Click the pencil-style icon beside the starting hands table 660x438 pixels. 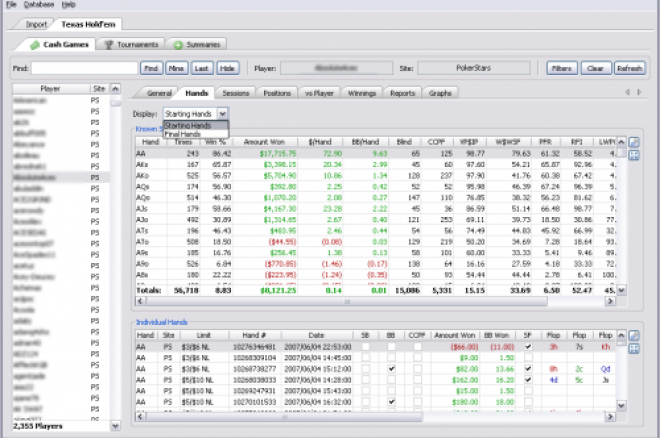(634, 142)
